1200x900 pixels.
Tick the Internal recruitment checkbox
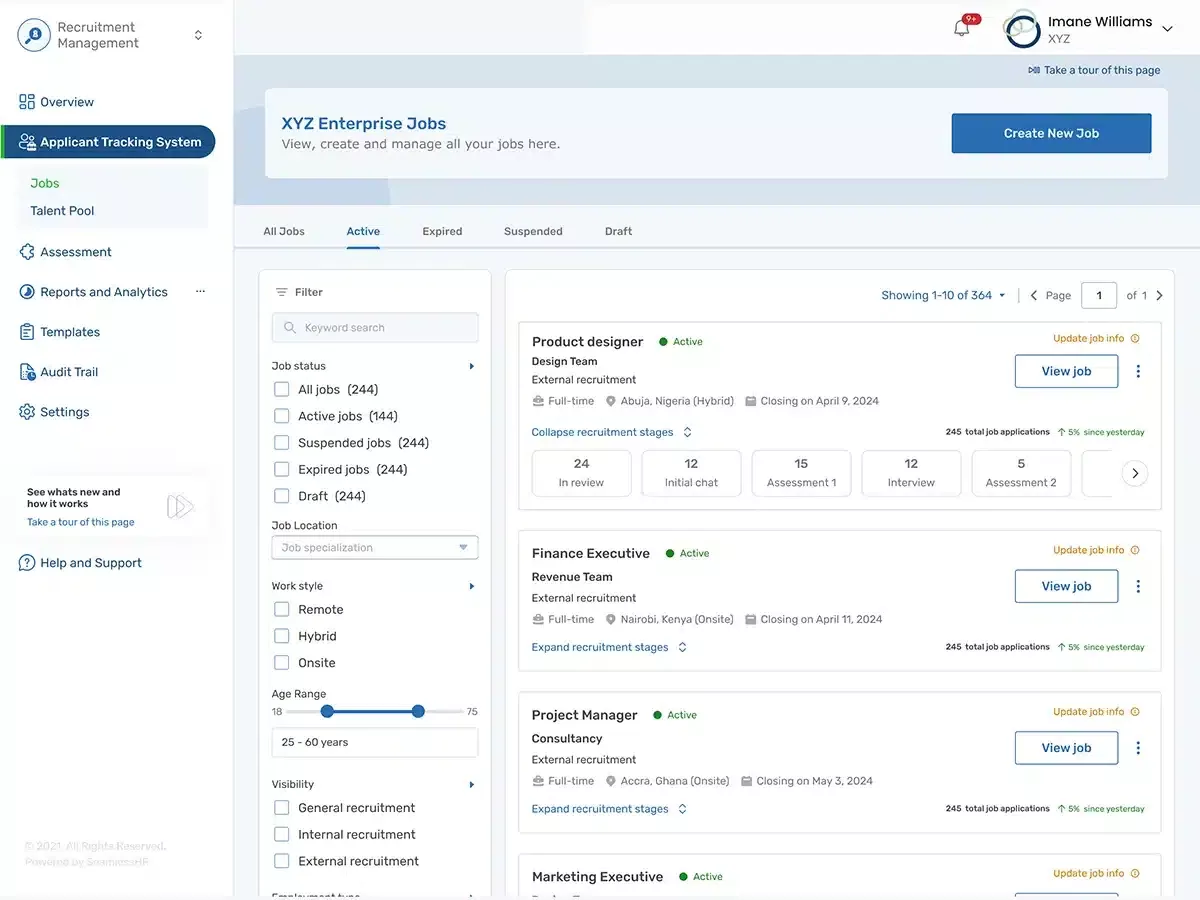pos(282,834)
